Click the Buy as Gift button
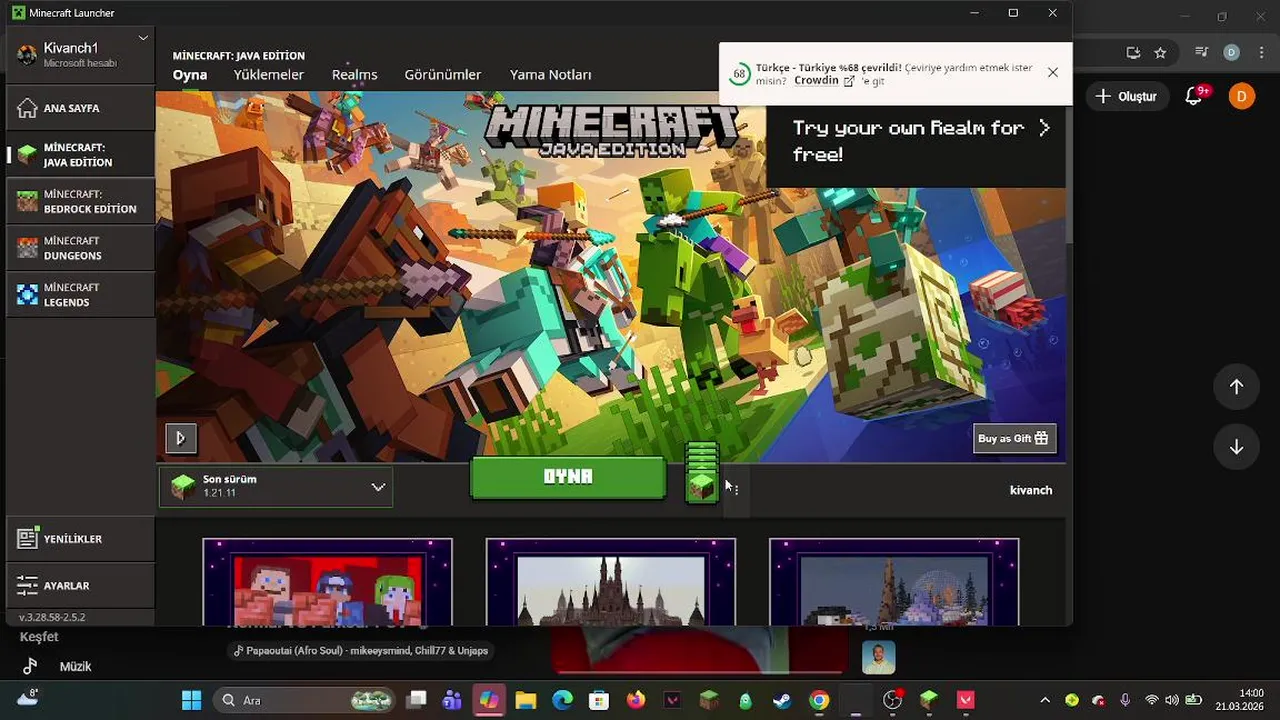This screenshot has height=720, width=1280. click(x=1014, y=438)
